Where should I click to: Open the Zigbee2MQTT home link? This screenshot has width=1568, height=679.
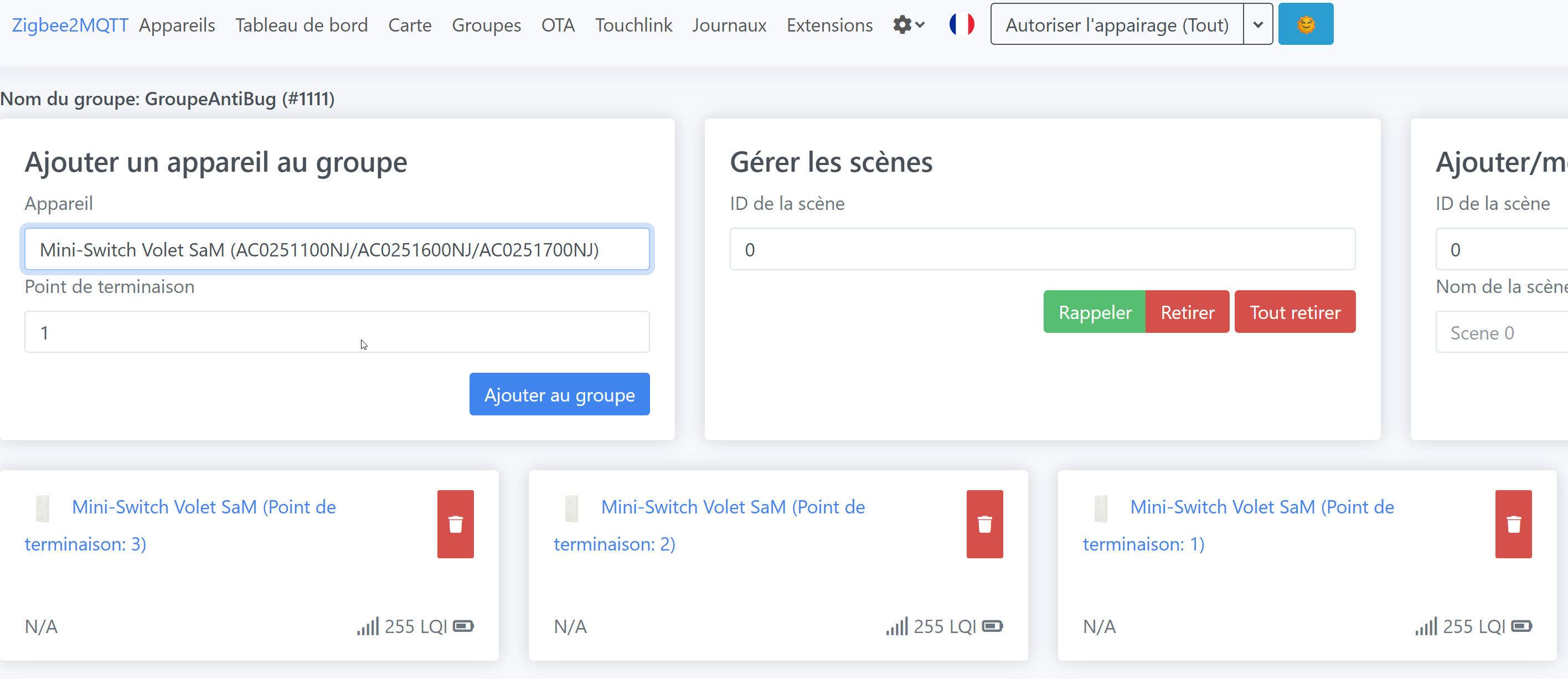coord(70,25)
